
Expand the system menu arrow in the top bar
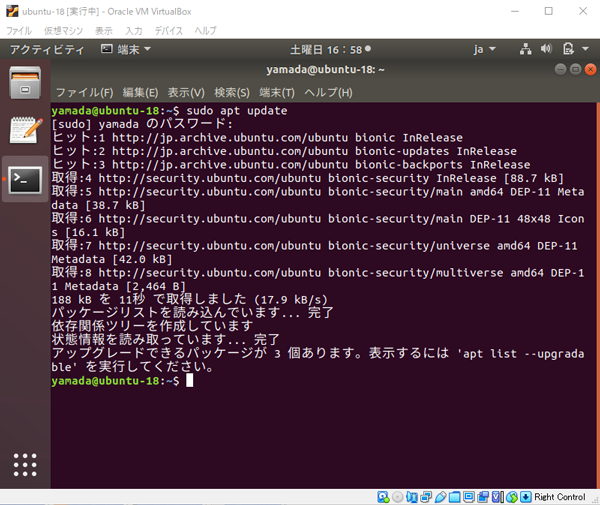(585, 49)
